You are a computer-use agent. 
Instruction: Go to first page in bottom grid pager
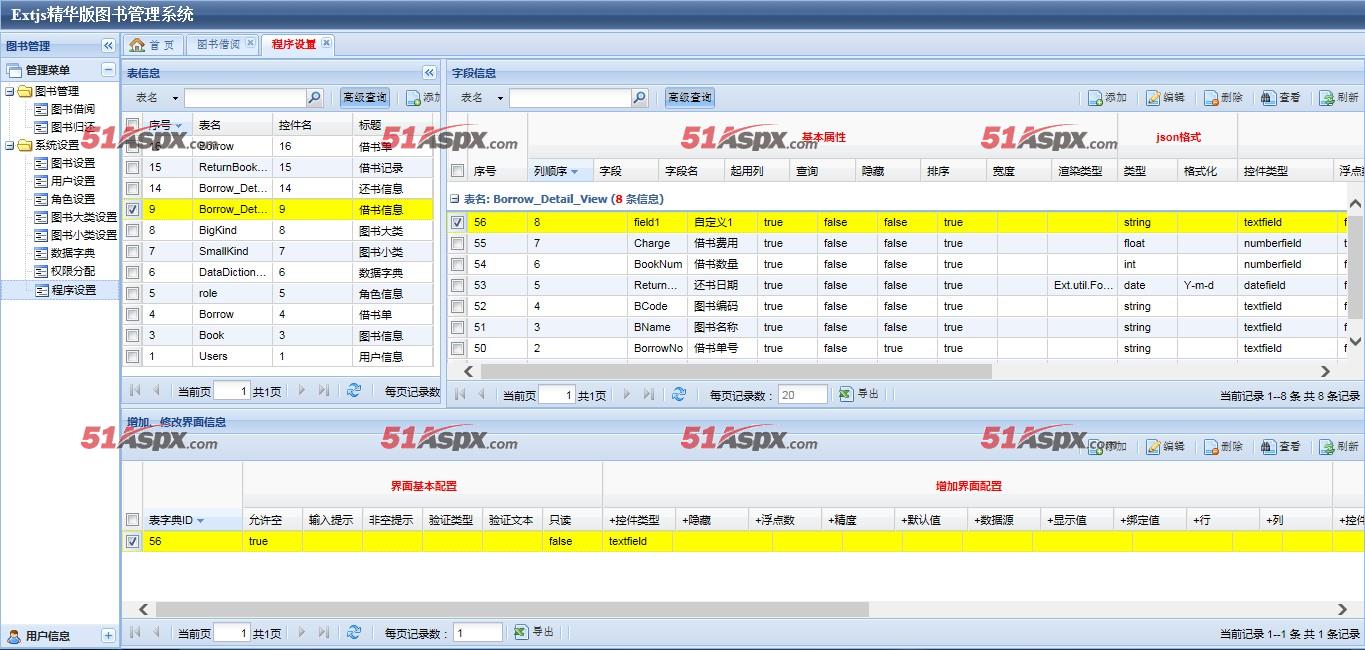pos(135,632)
